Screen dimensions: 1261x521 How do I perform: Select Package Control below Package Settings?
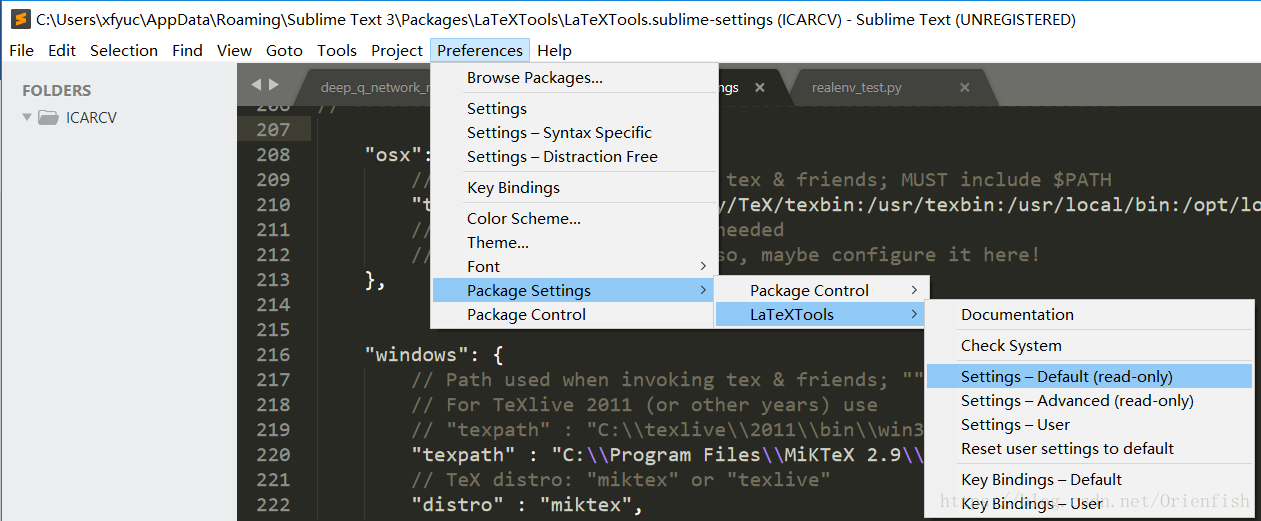coord(574,314)
